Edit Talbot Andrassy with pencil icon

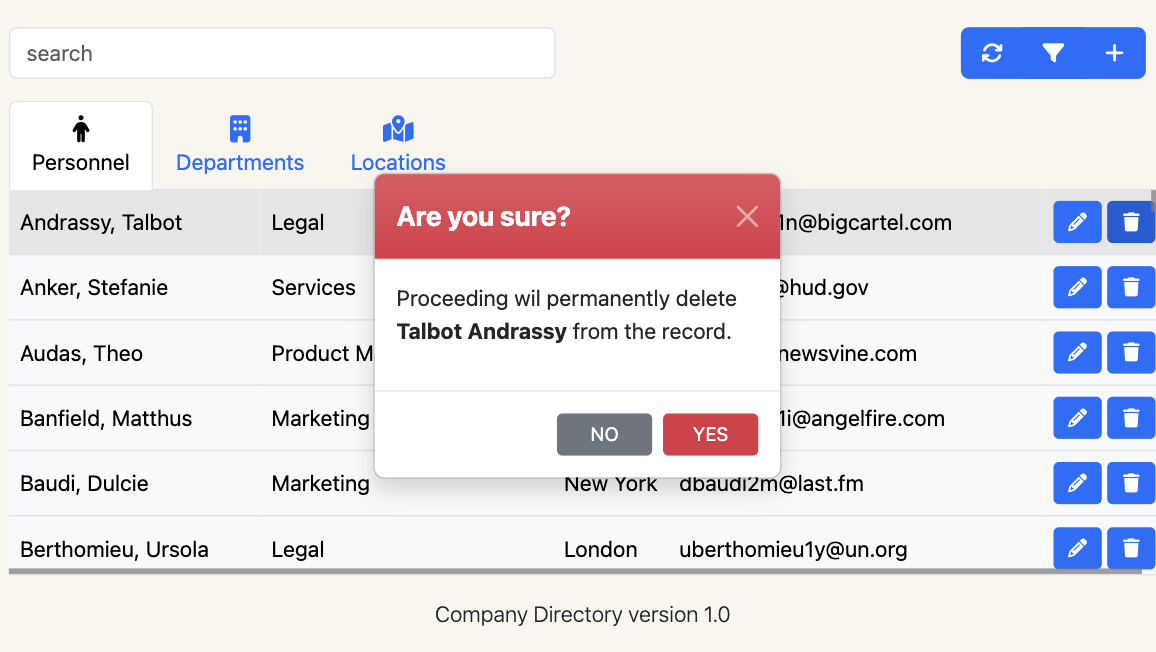1077,222
